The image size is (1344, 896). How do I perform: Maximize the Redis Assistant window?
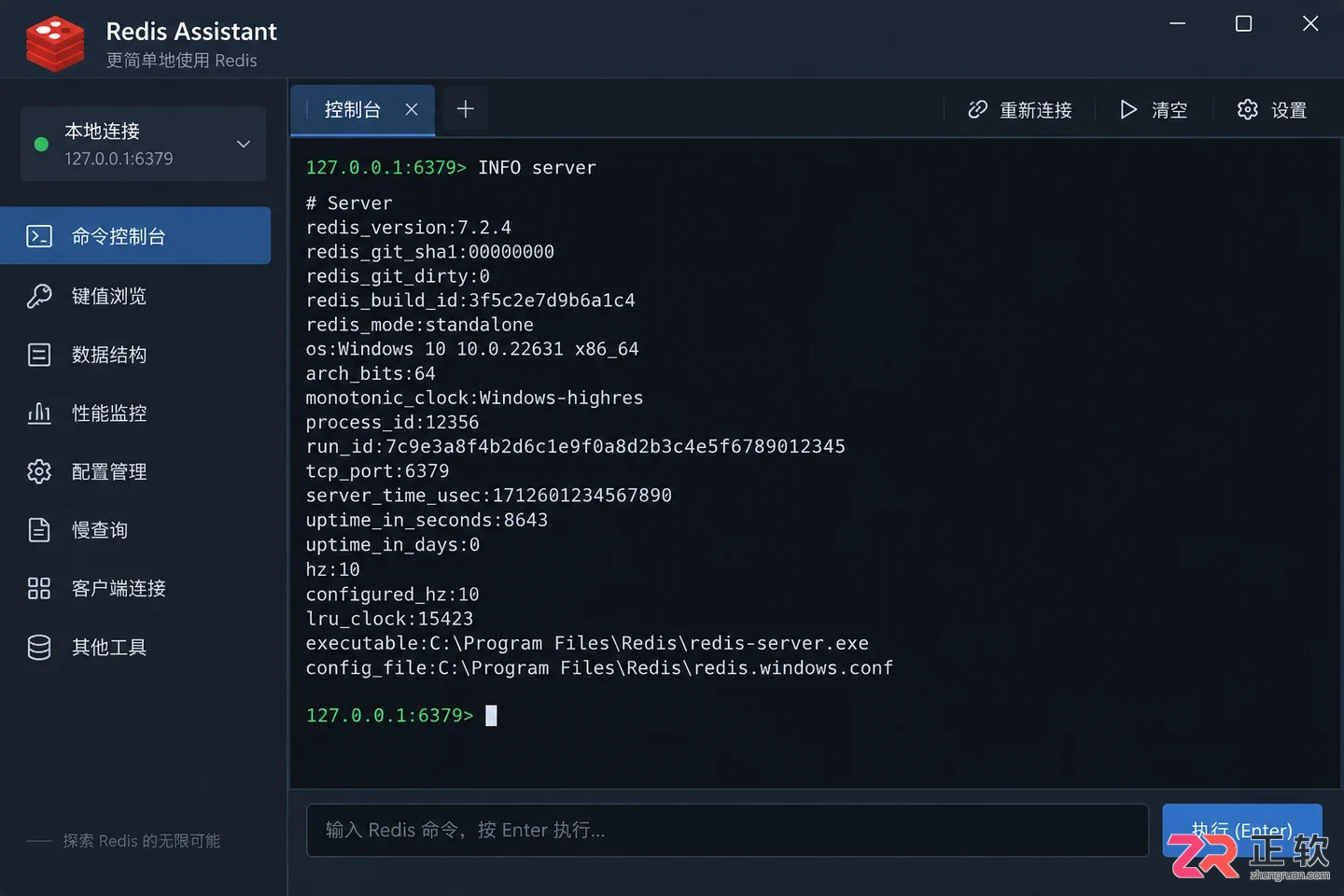click(1243, 23)
